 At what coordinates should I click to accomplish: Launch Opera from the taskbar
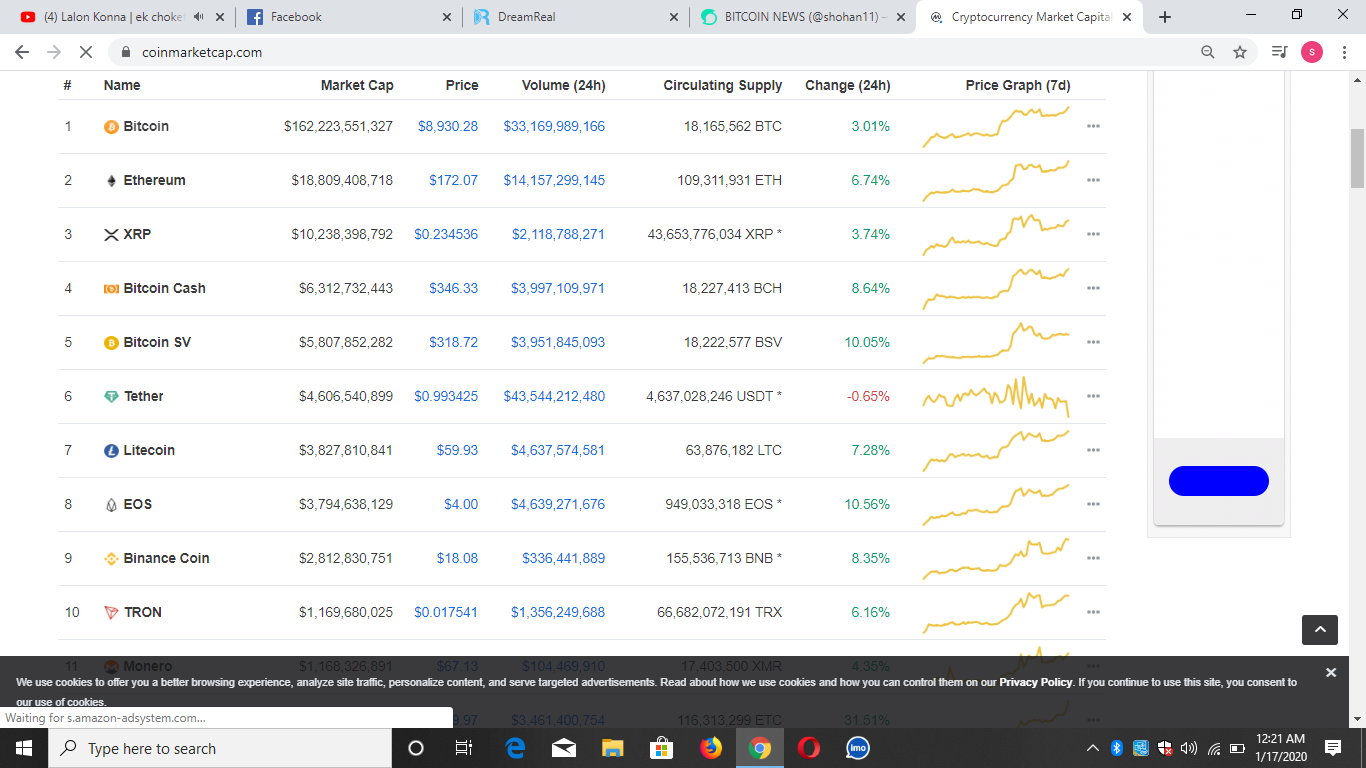809,748
